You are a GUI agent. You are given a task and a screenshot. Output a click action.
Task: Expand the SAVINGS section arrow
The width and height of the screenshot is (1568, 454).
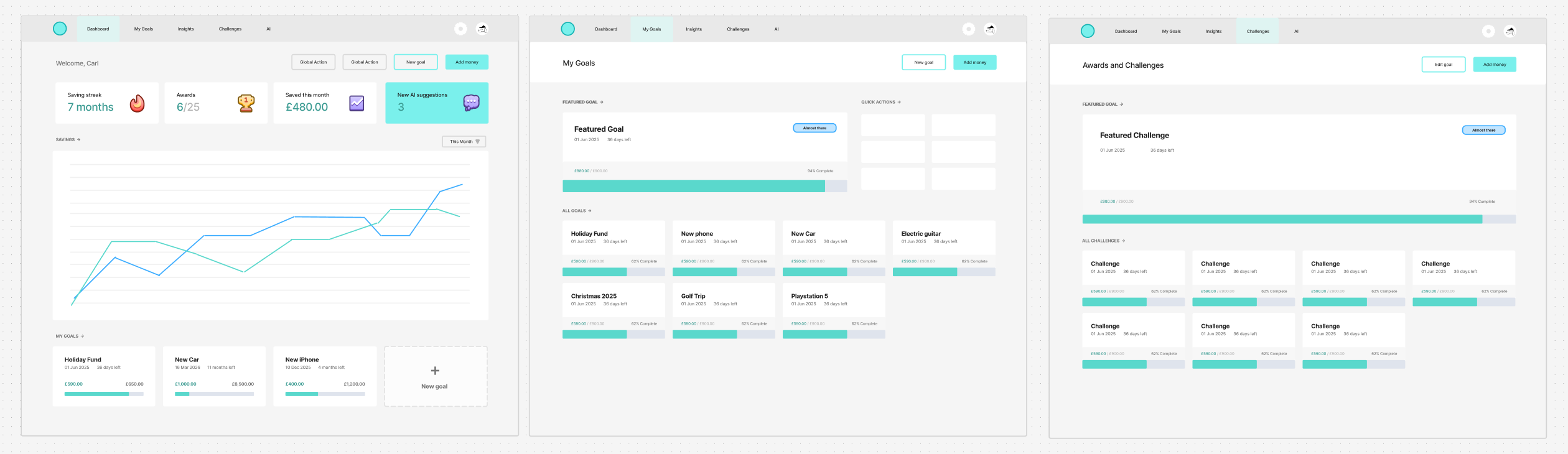click(x=78, y=140)
